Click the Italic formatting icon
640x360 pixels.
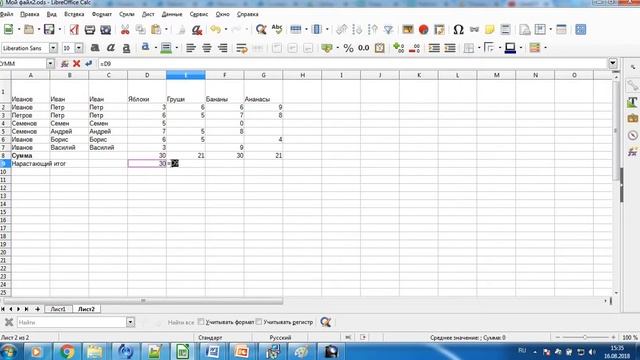click(x=110, y=48)
